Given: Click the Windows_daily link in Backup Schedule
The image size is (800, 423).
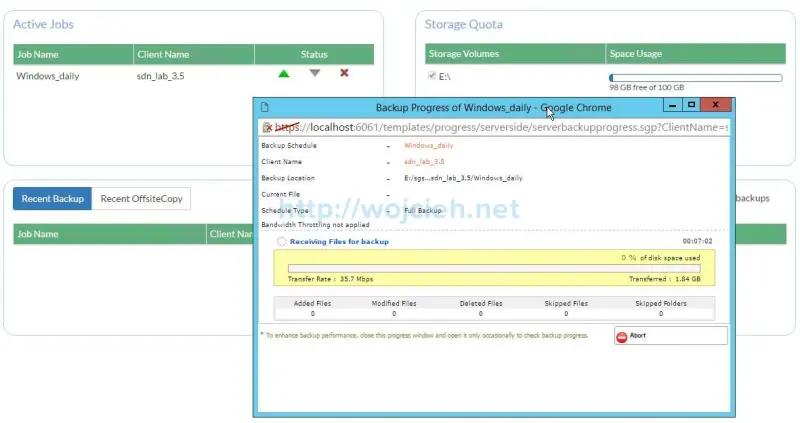Looking at the screenshot, I should tap(429, 145).
